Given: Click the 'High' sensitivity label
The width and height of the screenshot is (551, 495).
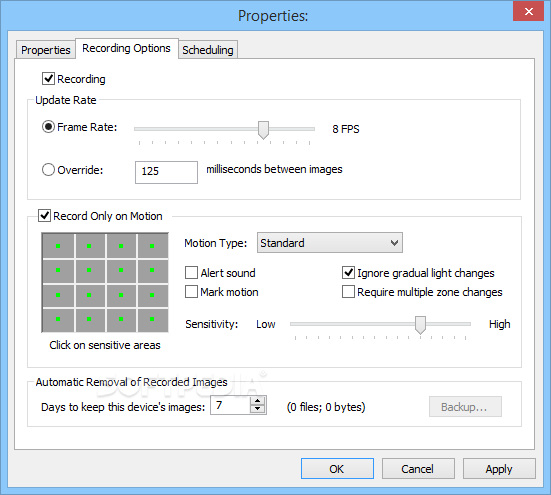Looking at the screenshot, I should point(499,324).
